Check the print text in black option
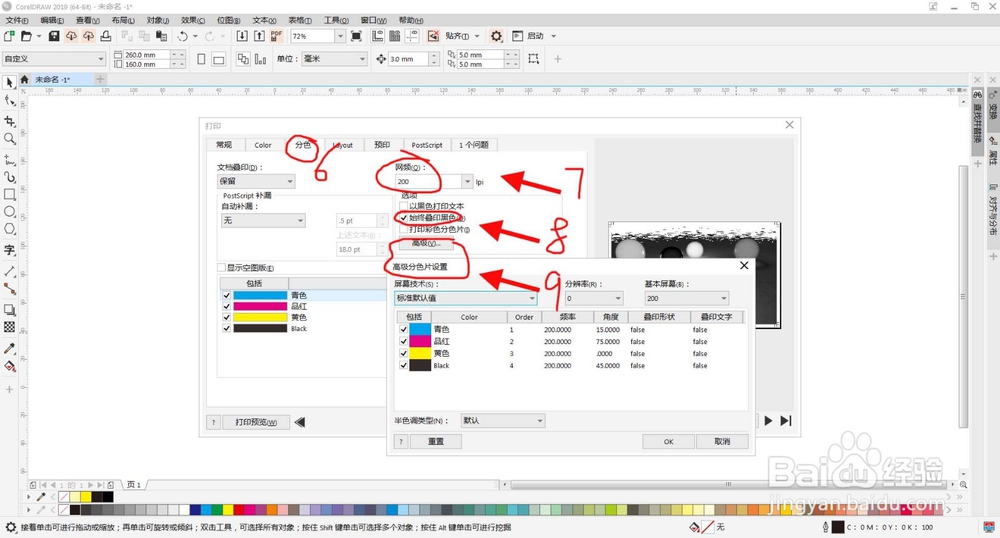Screen dimensions: 1000x538 pyautogui.click(x=404, y=206)
